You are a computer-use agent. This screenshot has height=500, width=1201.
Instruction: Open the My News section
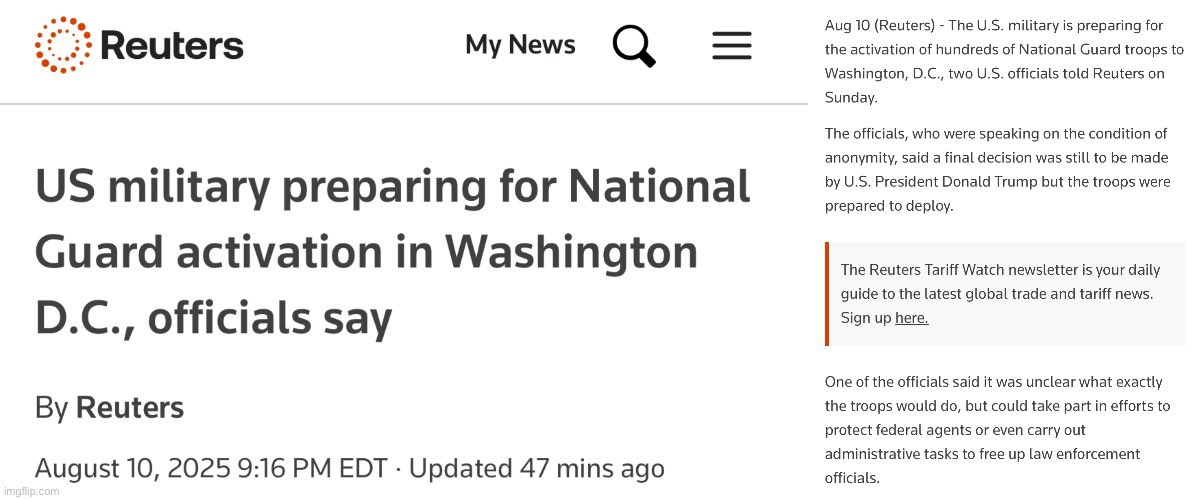pos(520,45)
